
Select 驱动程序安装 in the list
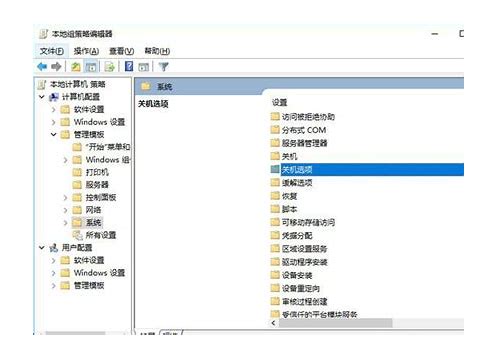[304, 262]
